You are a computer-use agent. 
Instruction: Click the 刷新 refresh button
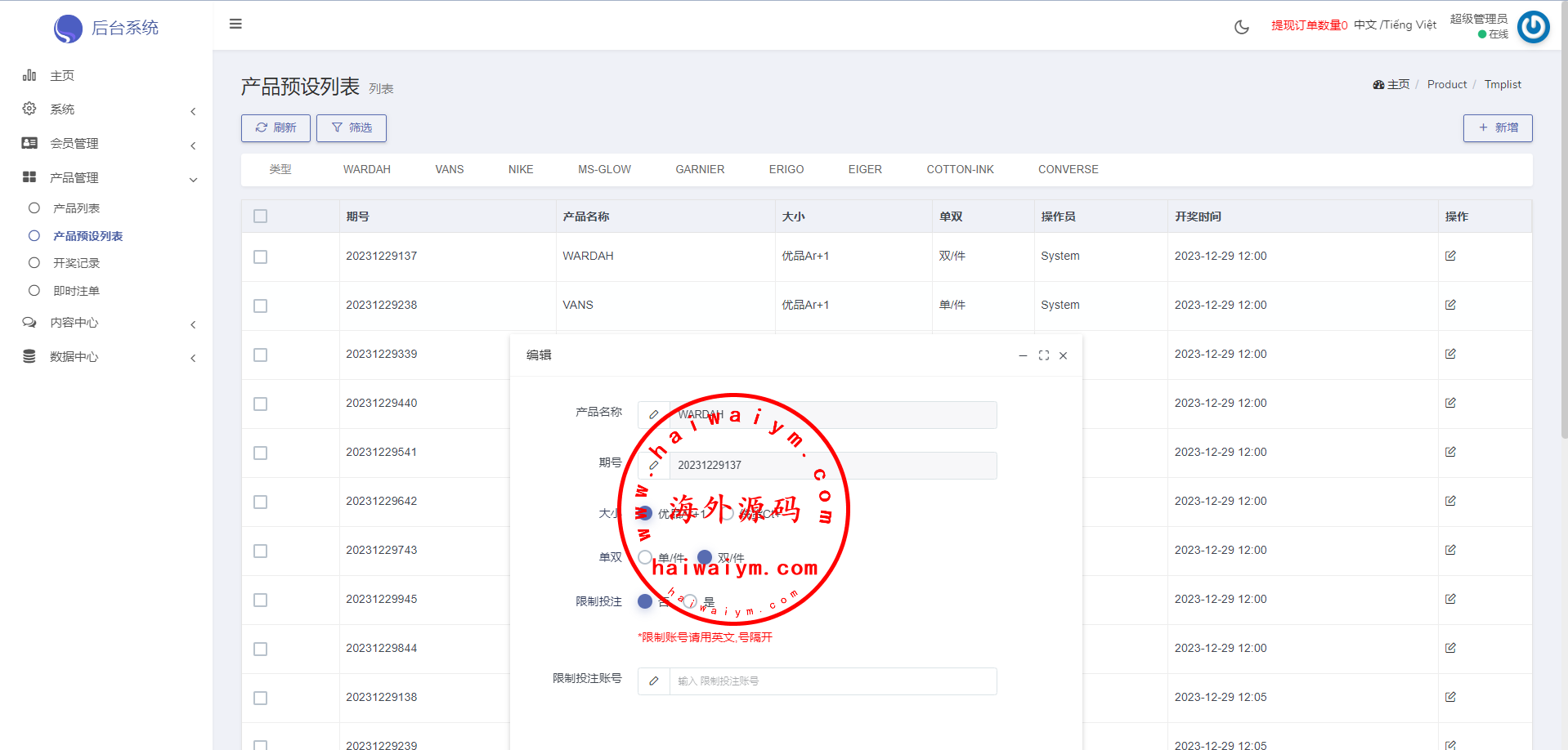point(276,127)
